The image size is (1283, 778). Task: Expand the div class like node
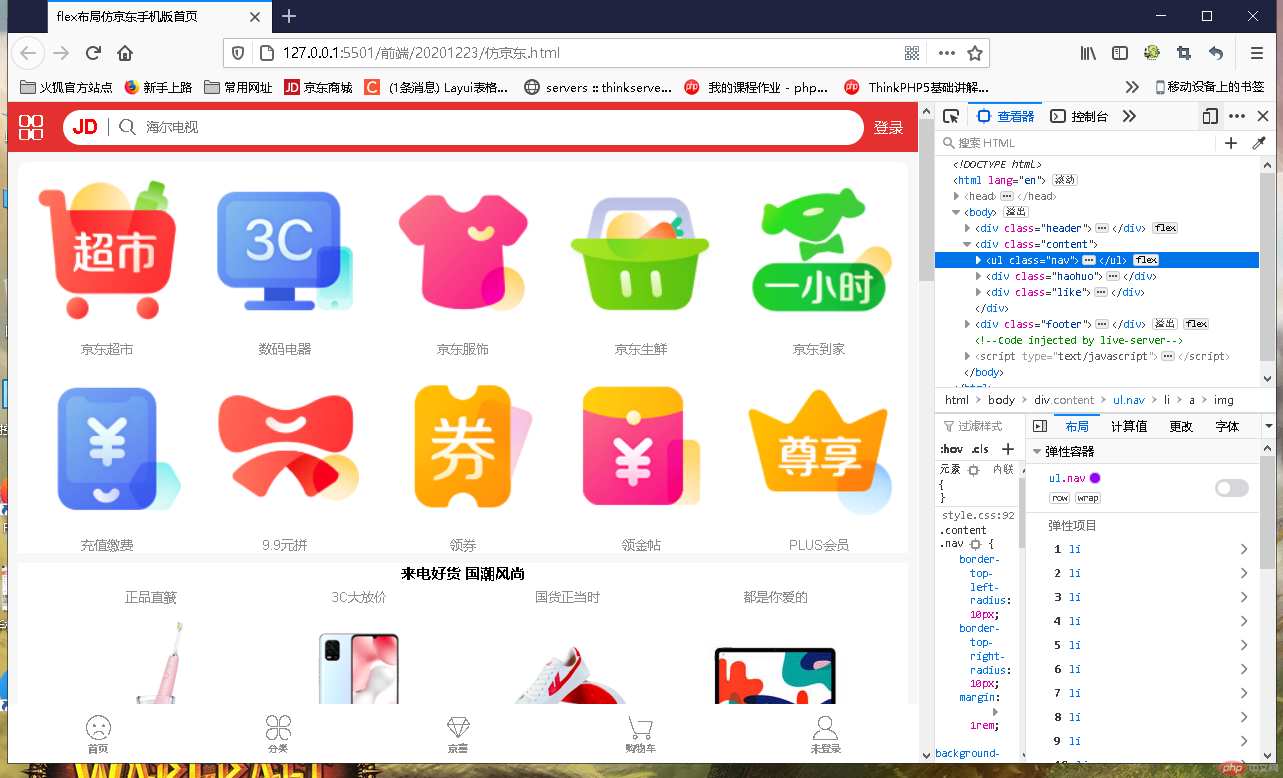click(978, 292)
